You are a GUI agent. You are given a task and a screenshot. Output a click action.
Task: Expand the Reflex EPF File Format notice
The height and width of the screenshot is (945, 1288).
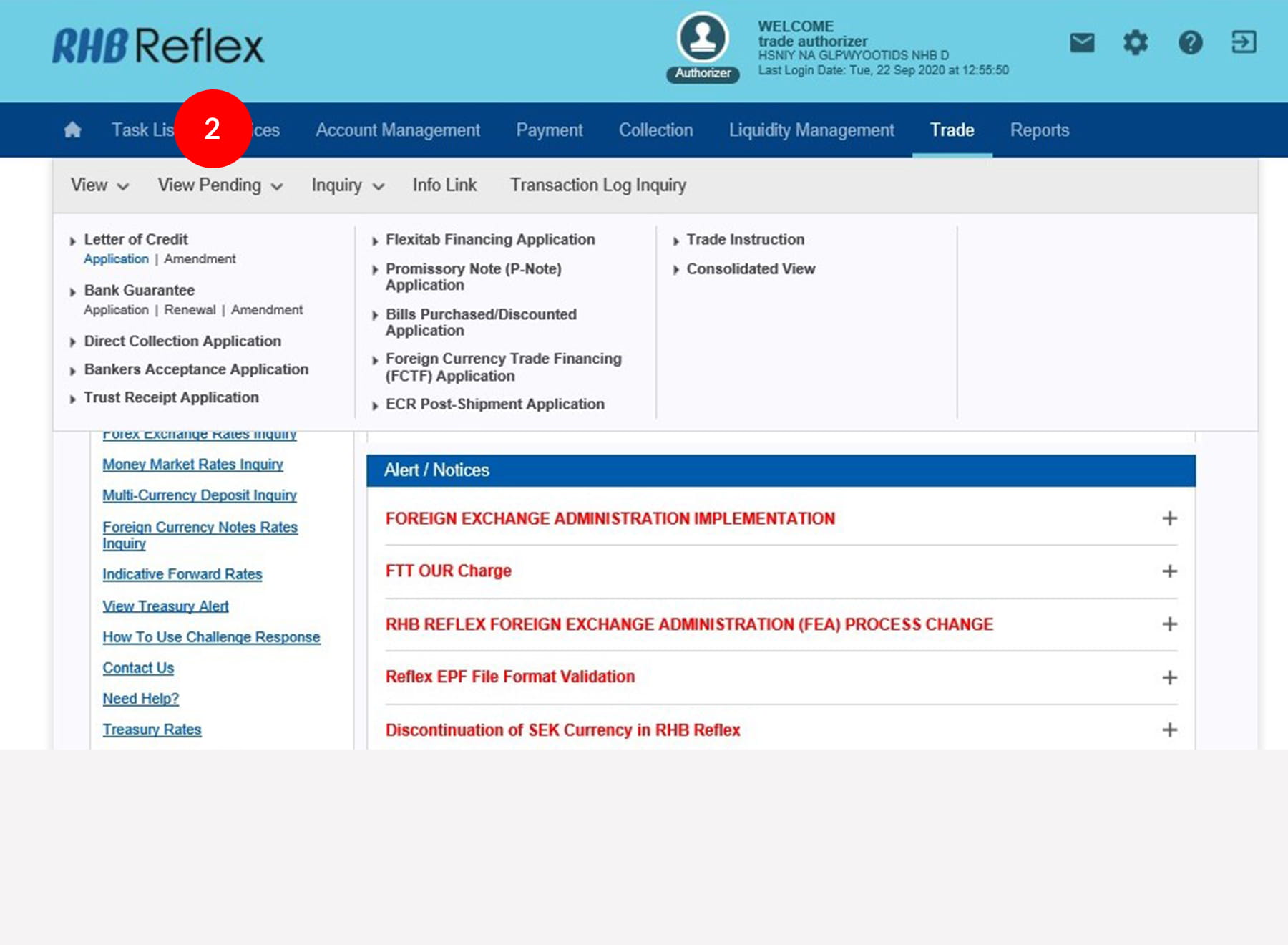1169,677
